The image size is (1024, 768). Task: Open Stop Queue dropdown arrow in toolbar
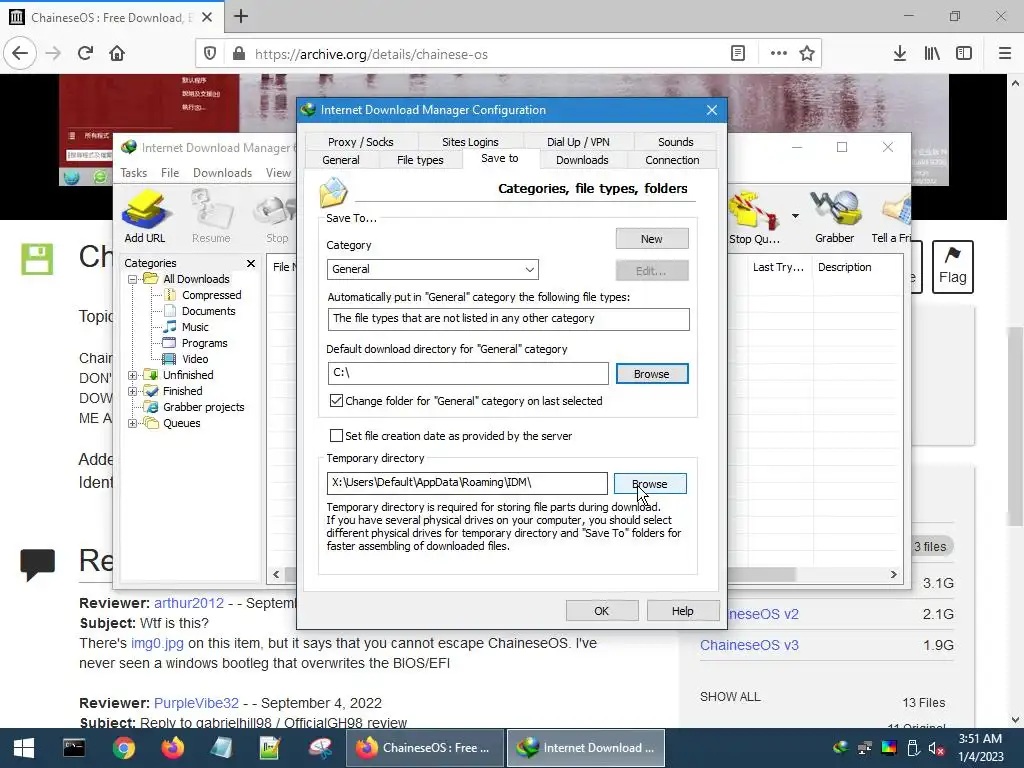coord(795,216)
